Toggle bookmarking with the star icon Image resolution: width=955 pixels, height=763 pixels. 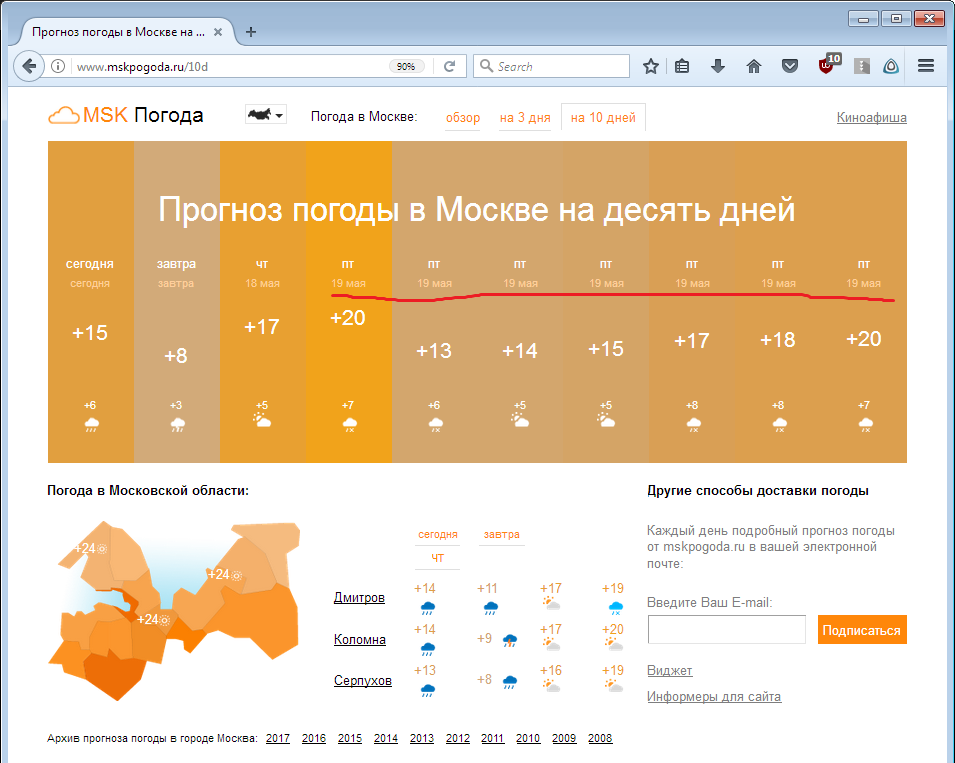pyautogui.click(x=650, y=65)
